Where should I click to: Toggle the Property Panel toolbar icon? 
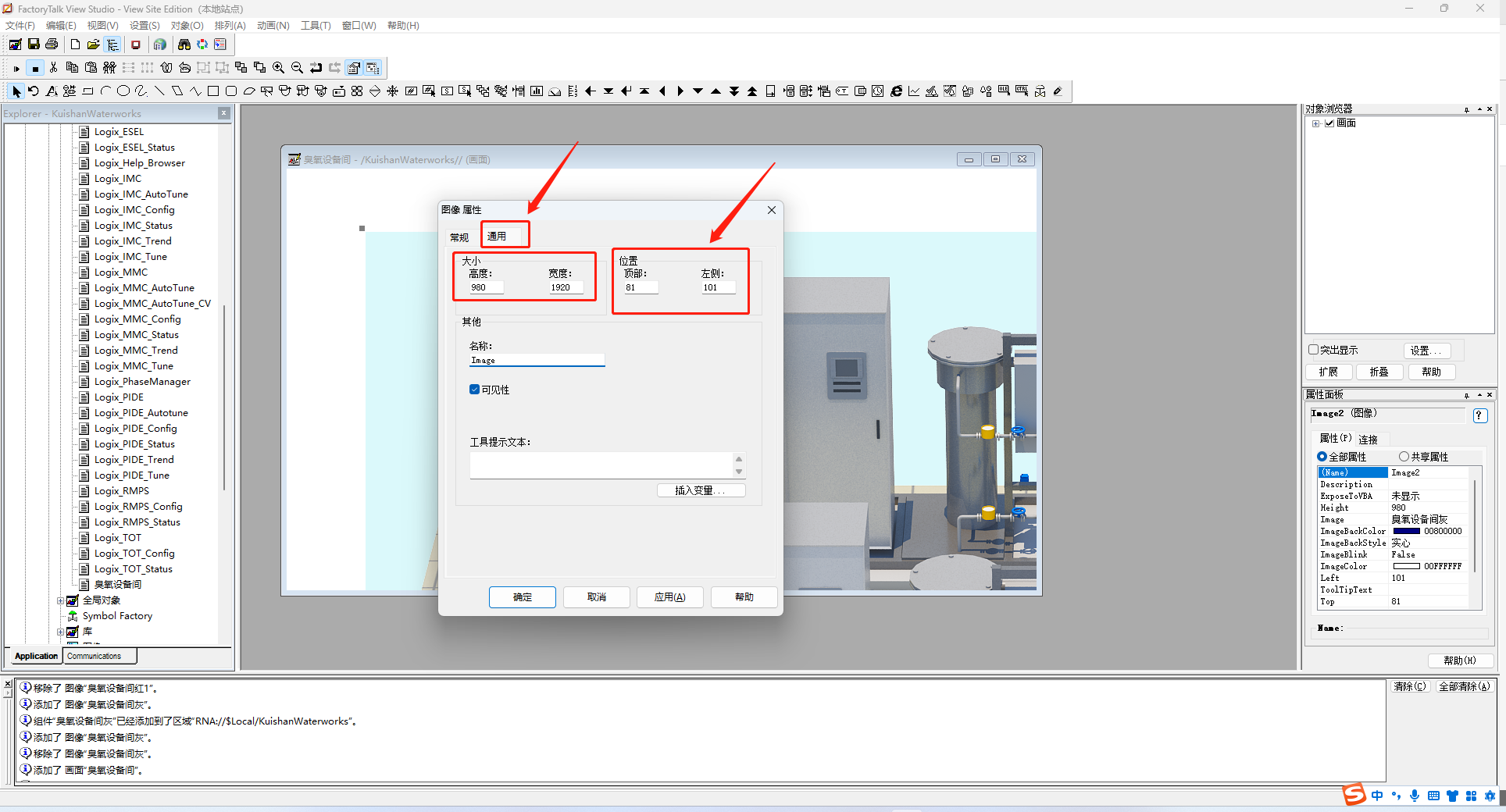(x=354, y=68)
